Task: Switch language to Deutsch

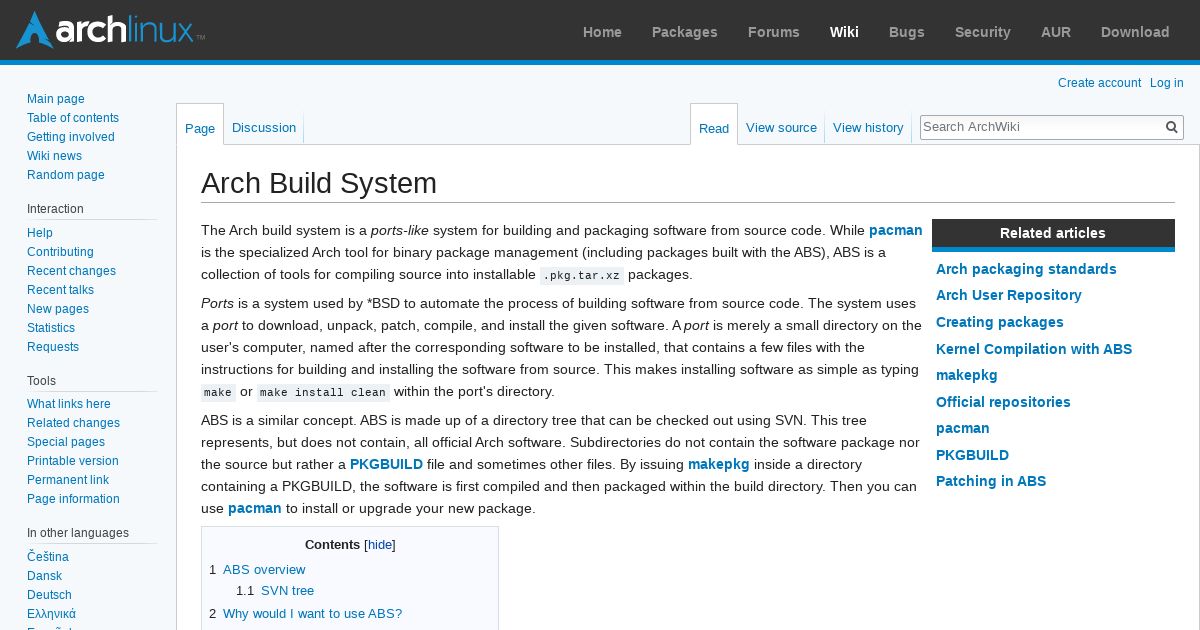Action: click(49, 595)
